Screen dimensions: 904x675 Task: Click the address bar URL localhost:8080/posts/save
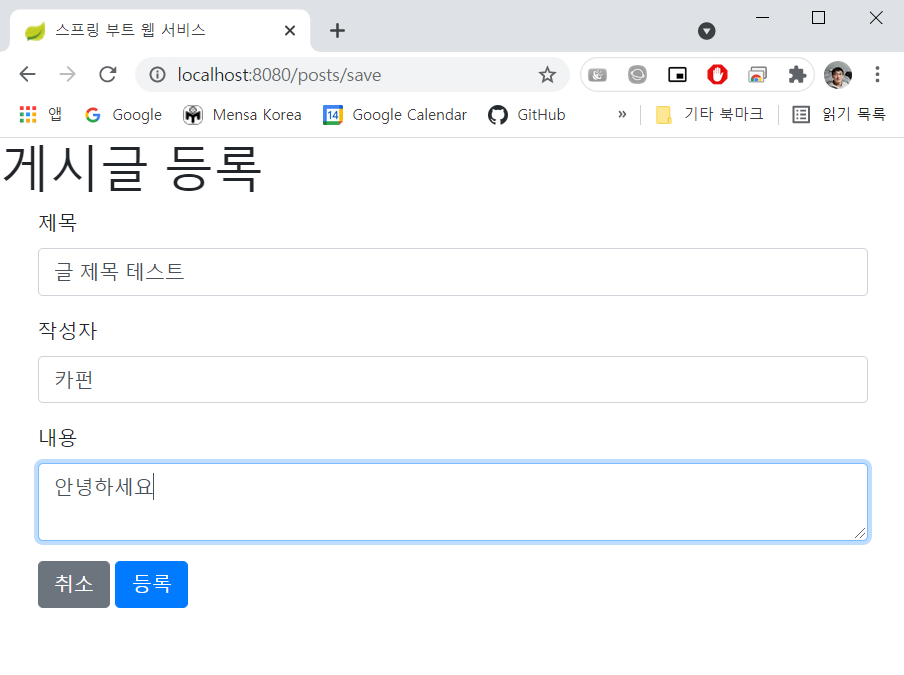[279, 75]
